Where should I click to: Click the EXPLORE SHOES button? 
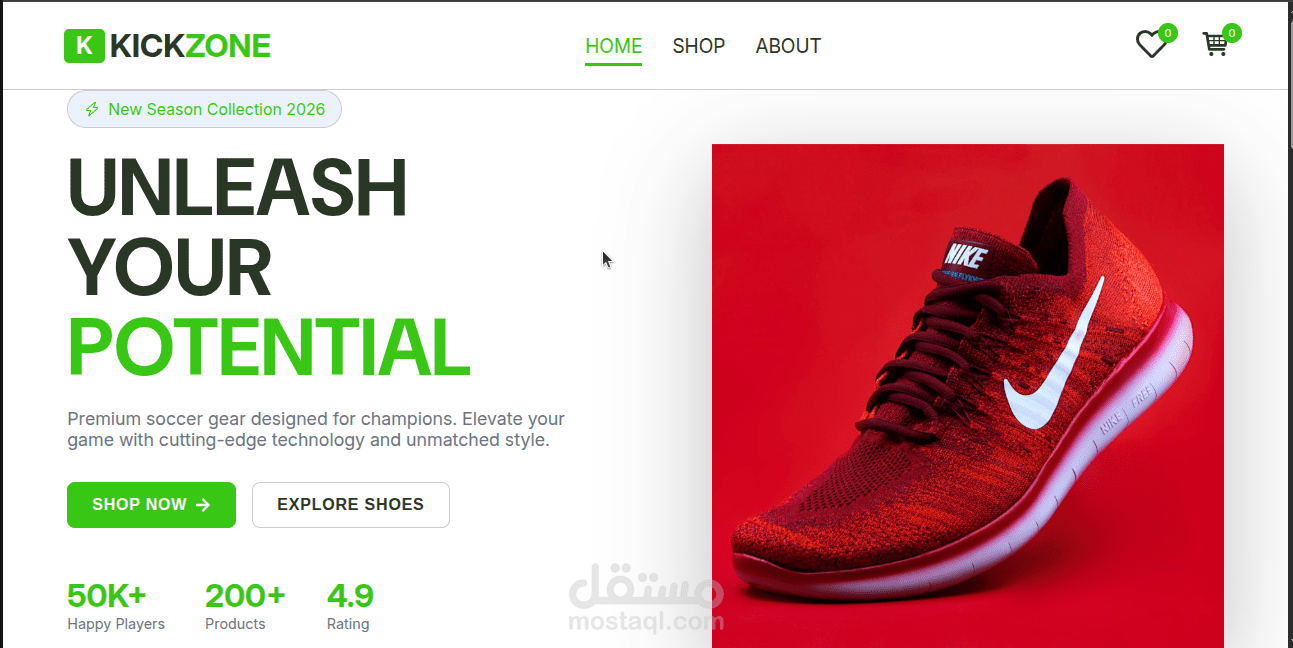351,505
